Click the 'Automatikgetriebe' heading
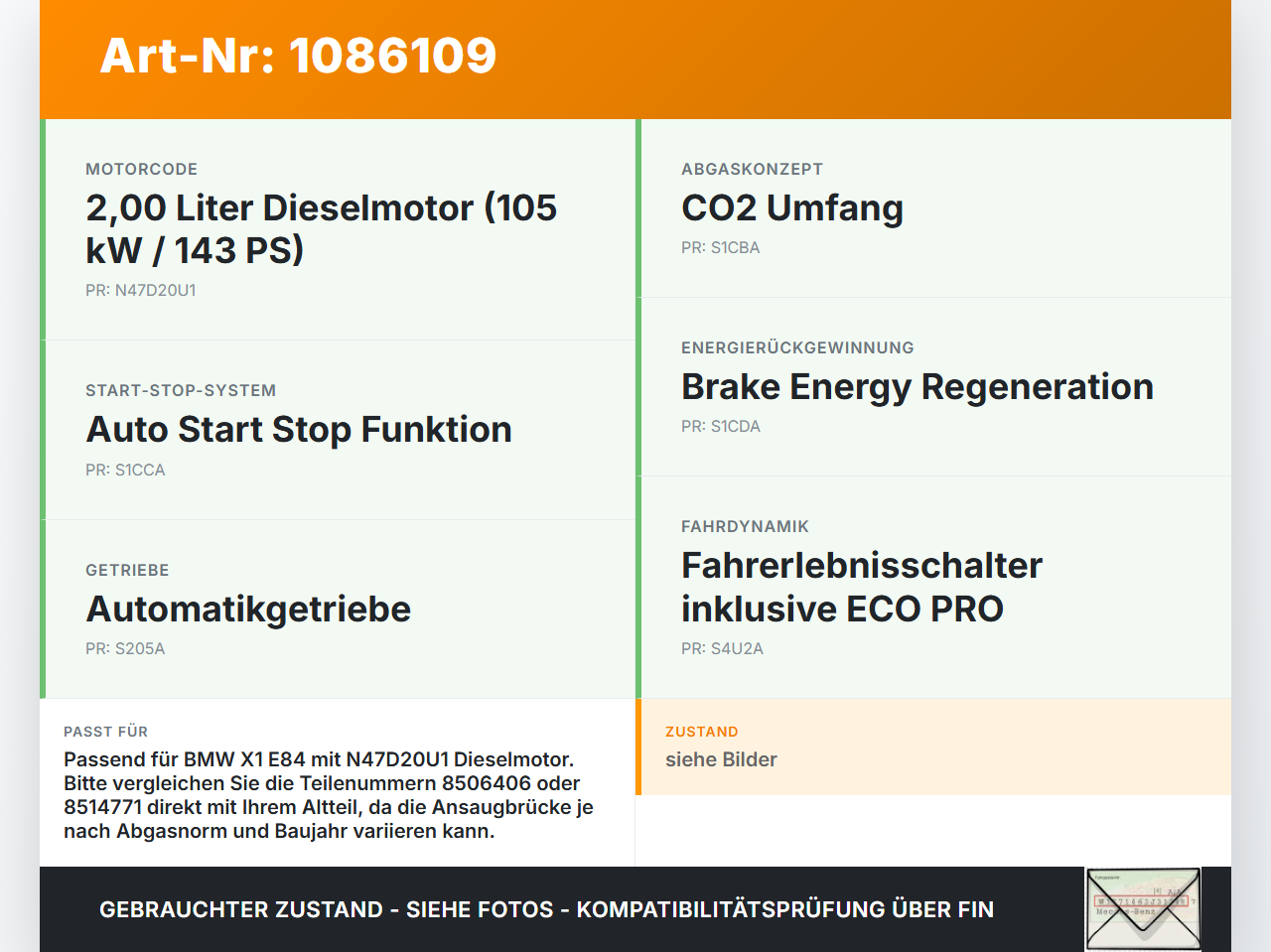Screen dimensions: 1271x952 [x=248, y=609]
